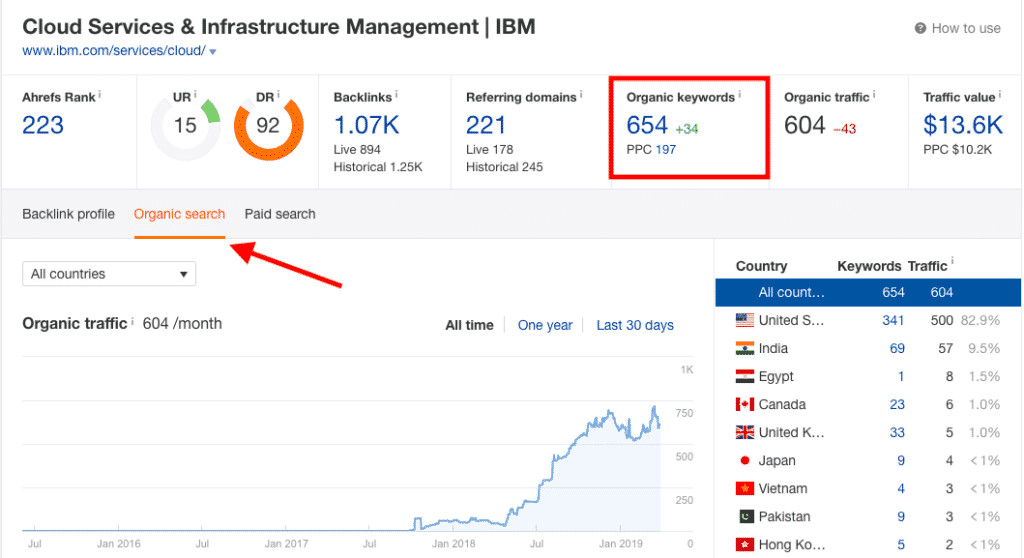Open United Kingdom keywords count 33
Screen dimensions: 1024x558
(897, 433)
